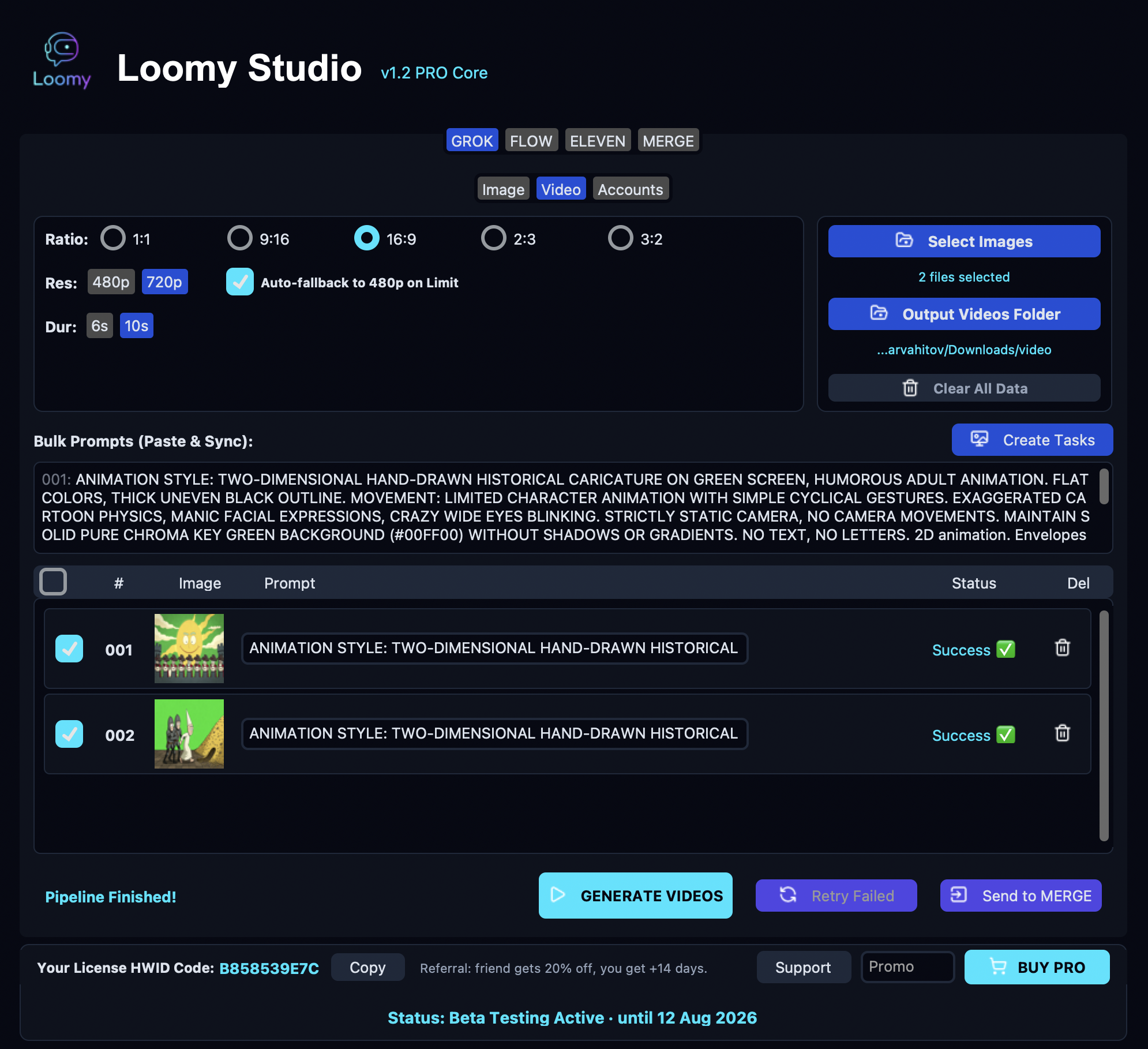Click the green checkmark for task 001
Screen dimensions: 1148x1049
(1006, 649)
